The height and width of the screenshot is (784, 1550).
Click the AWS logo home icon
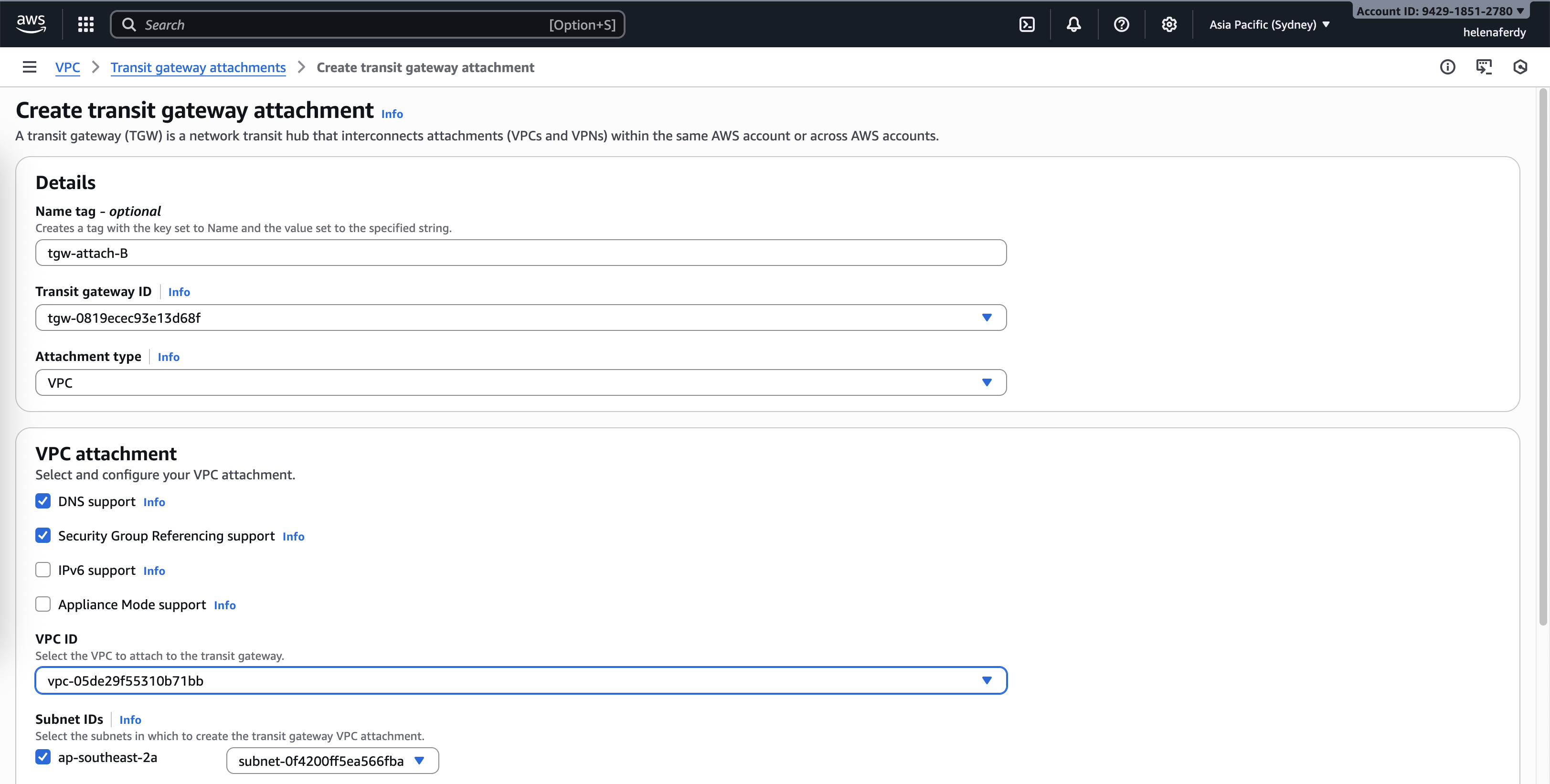[31, 24]
